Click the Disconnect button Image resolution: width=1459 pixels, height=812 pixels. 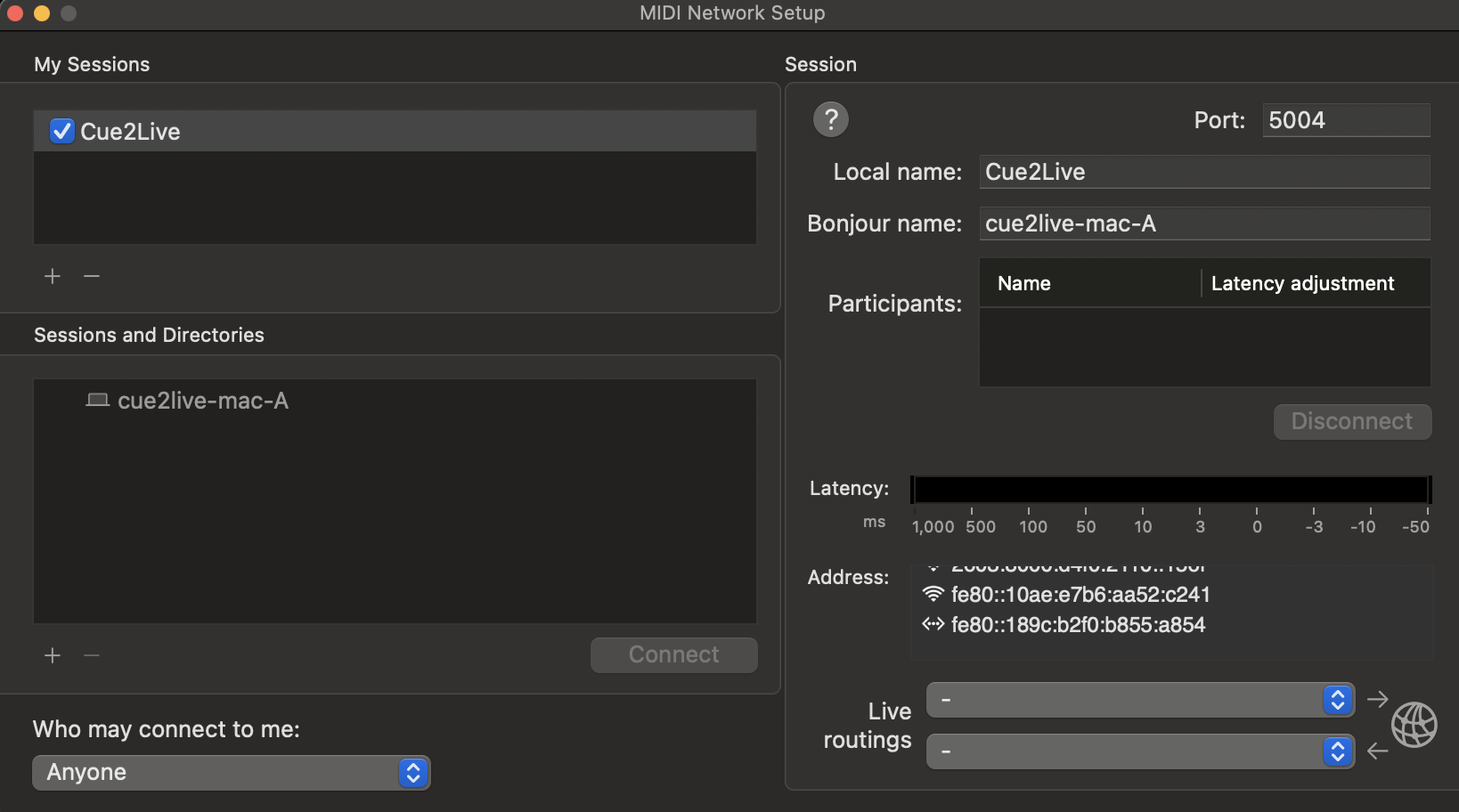pyautogui.click(x=1351, y=421)
